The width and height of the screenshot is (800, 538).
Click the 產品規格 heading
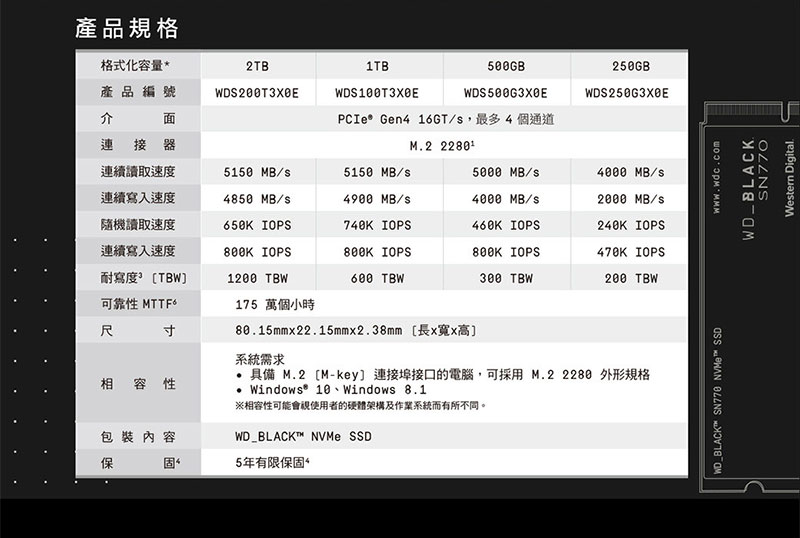[127, 28]
